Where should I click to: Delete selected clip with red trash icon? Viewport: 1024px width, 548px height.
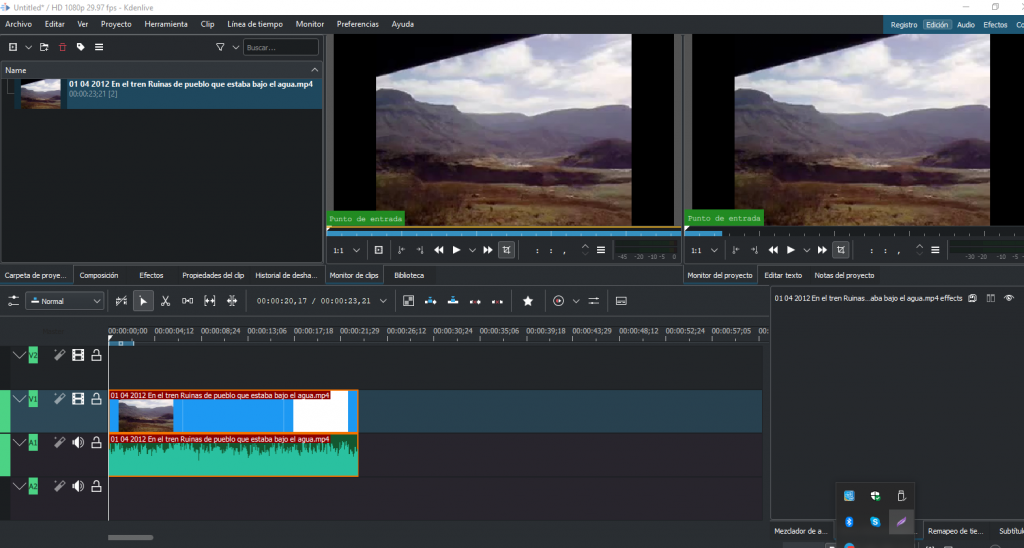point(62,47)
